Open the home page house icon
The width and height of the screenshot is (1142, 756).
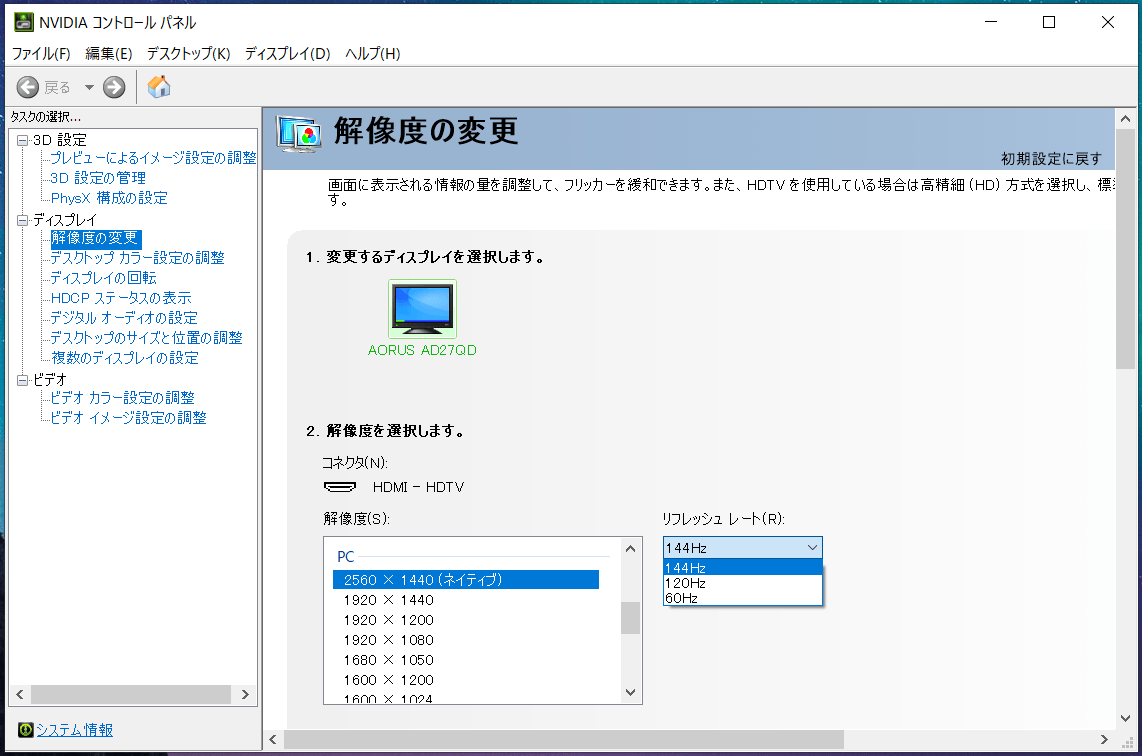(159, 87)
